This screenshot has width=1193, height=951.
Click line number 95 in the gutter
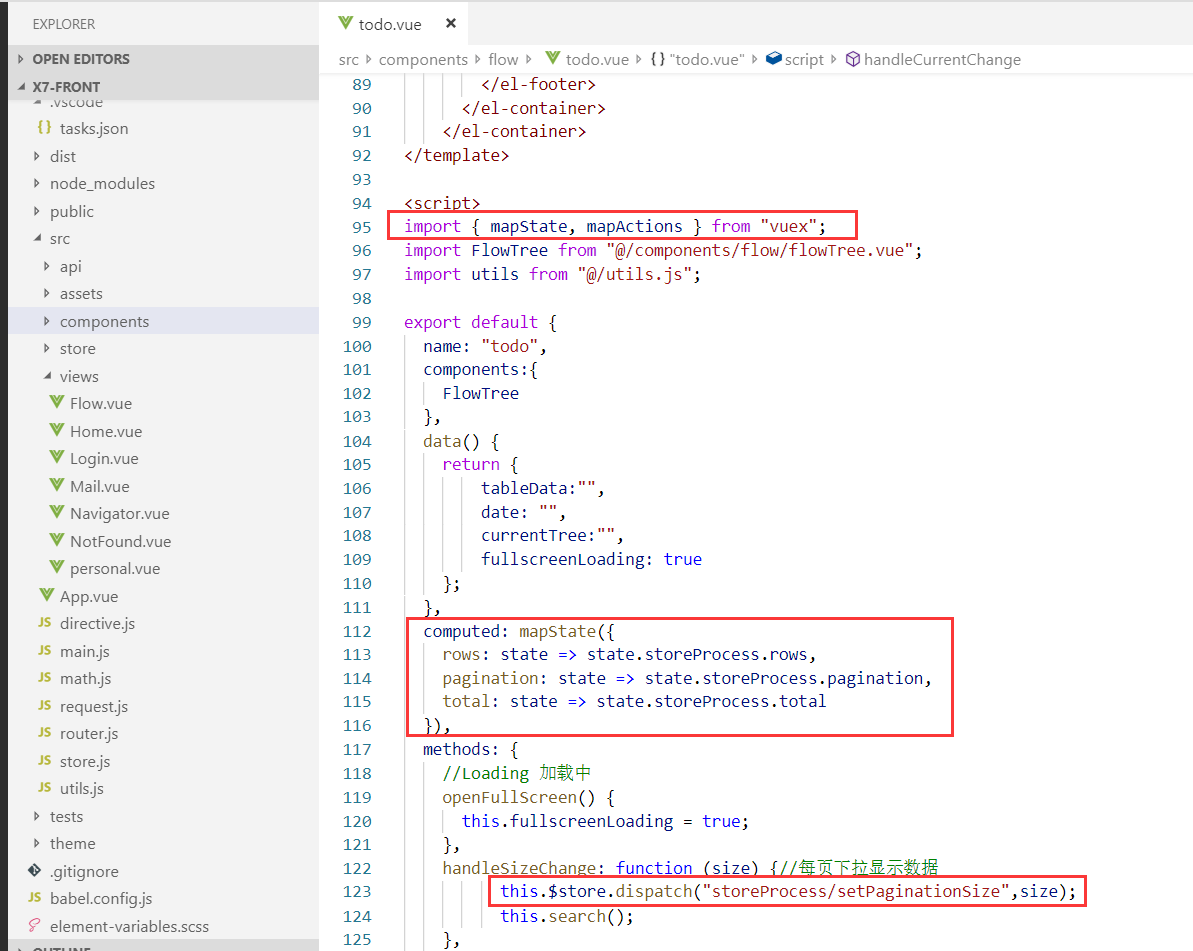tap(361, 227)
